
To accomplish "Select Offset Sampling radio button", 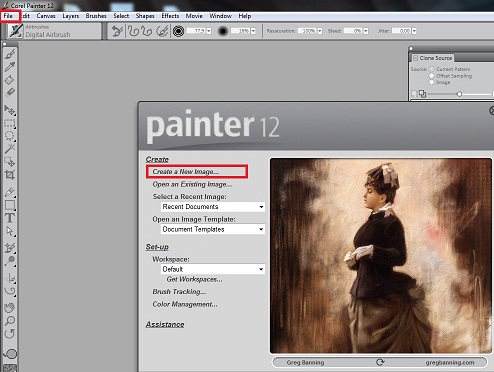I will [432, 76].
